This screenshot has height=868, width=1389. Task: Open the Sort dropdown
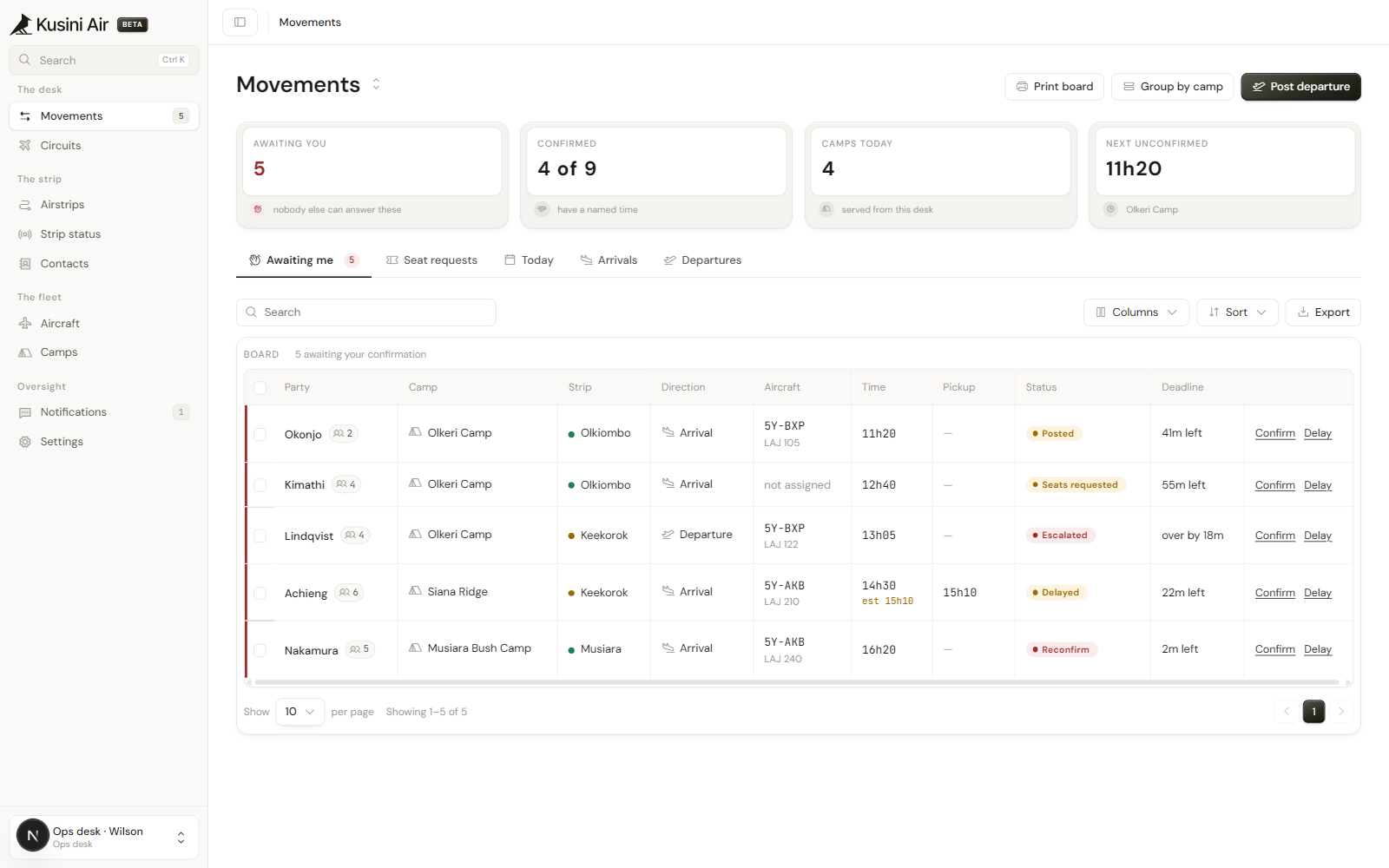1237,312
